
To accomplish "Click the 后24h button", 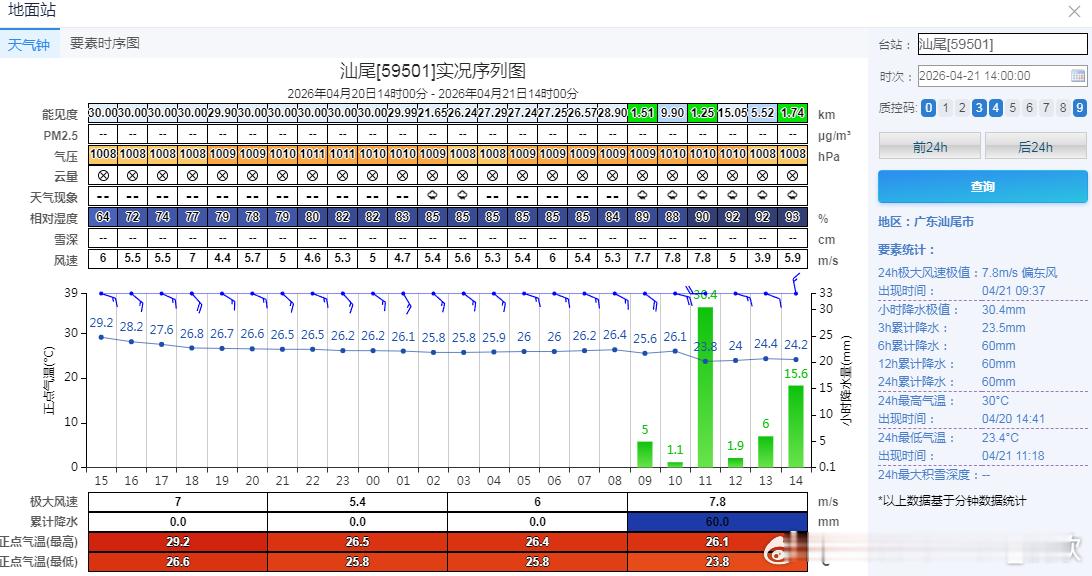I will pyautogui.click(x=1036, y=146).
